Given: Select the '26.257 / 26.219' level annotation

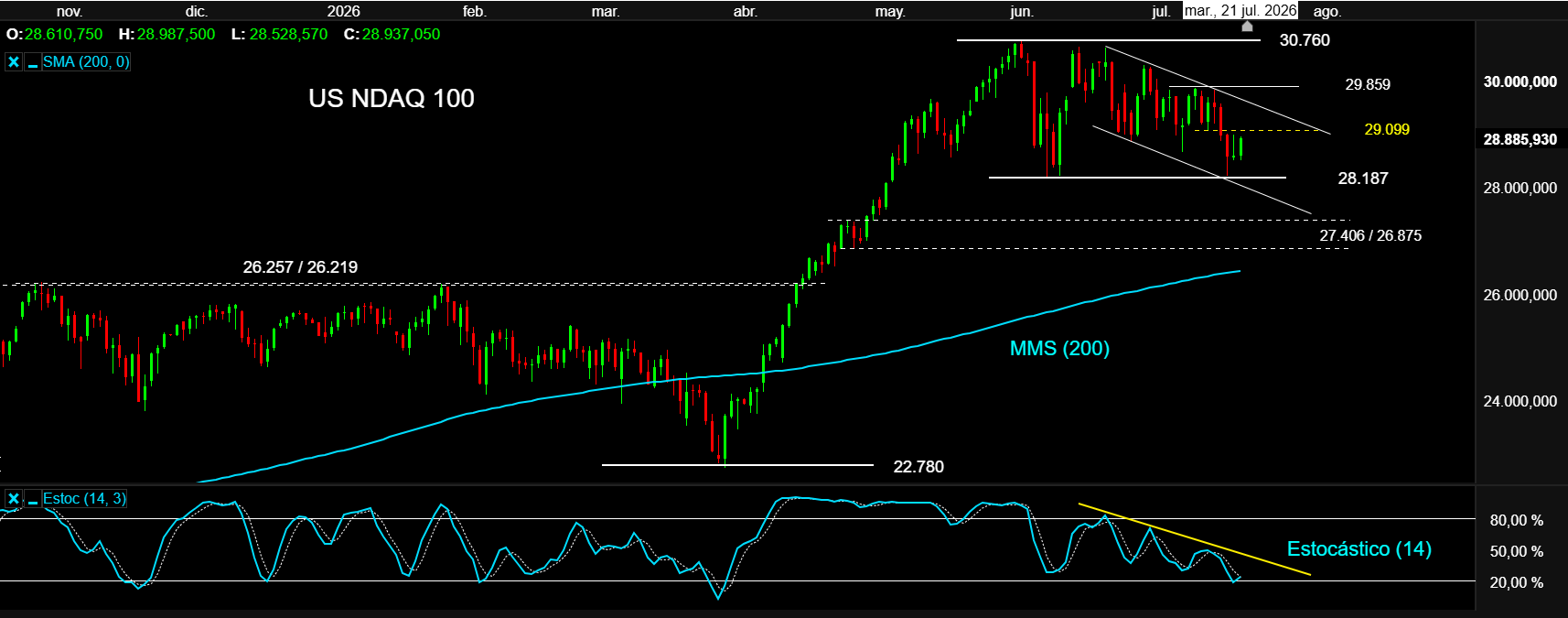Looking at the screenshot, I should 300,267.
